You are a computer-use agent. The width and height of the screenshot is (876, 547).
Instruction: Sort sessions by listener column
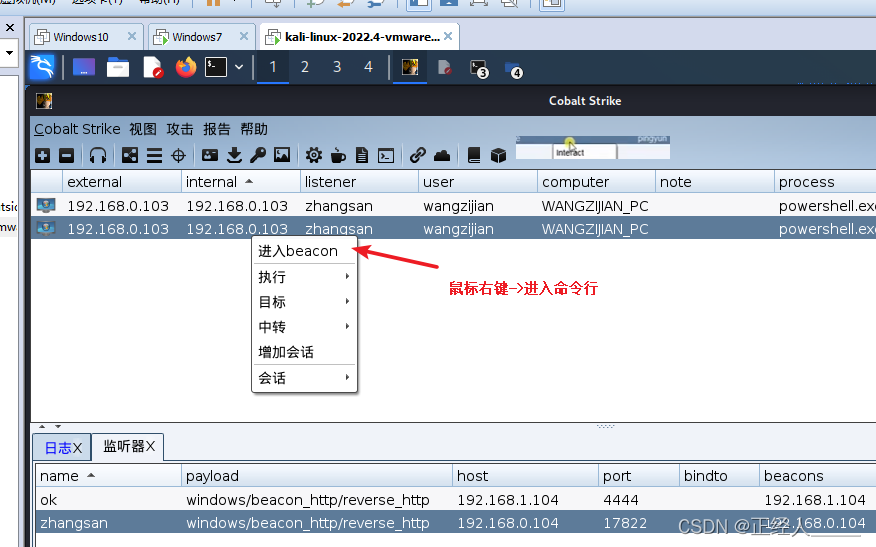click(359, 182)
